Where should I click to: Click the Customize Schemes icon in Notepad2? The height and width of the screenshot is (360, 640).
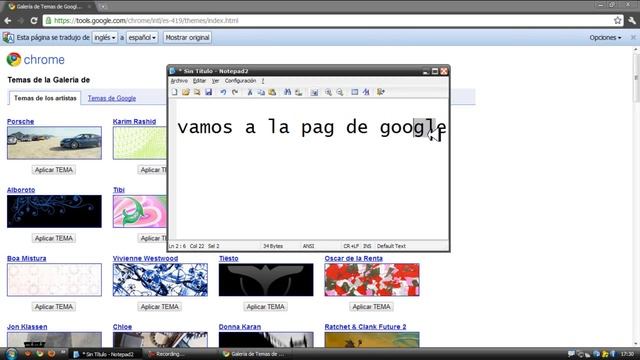tap(366, 92)
